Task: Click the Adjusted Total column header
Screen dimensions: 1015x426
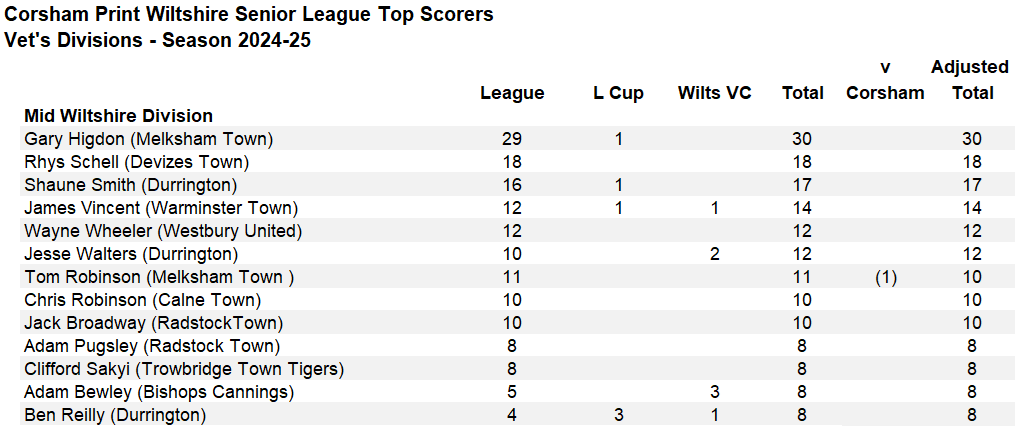Action: (969, 80)
